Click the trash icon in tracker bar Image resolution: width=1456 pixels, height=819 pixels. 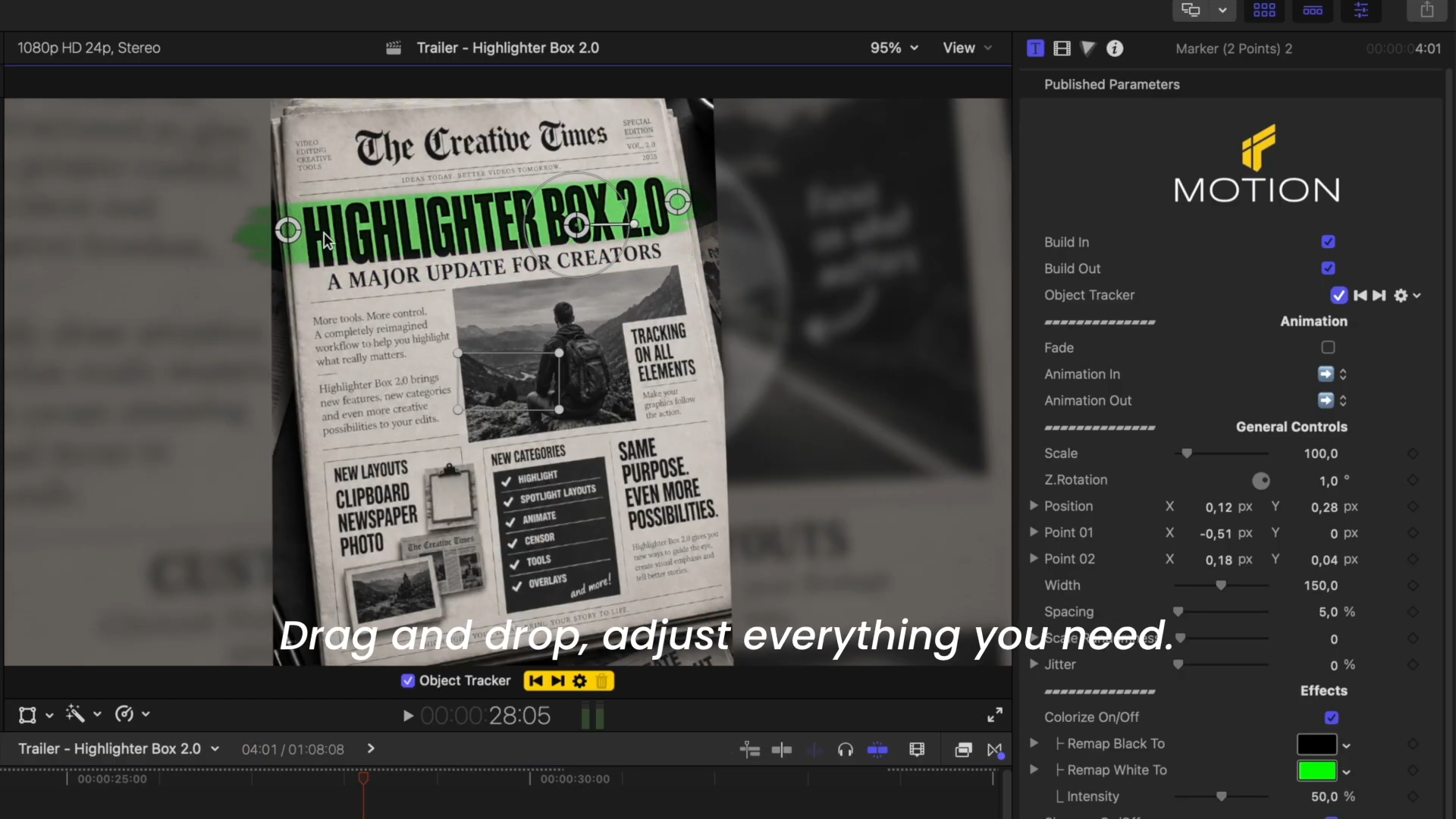602,681
